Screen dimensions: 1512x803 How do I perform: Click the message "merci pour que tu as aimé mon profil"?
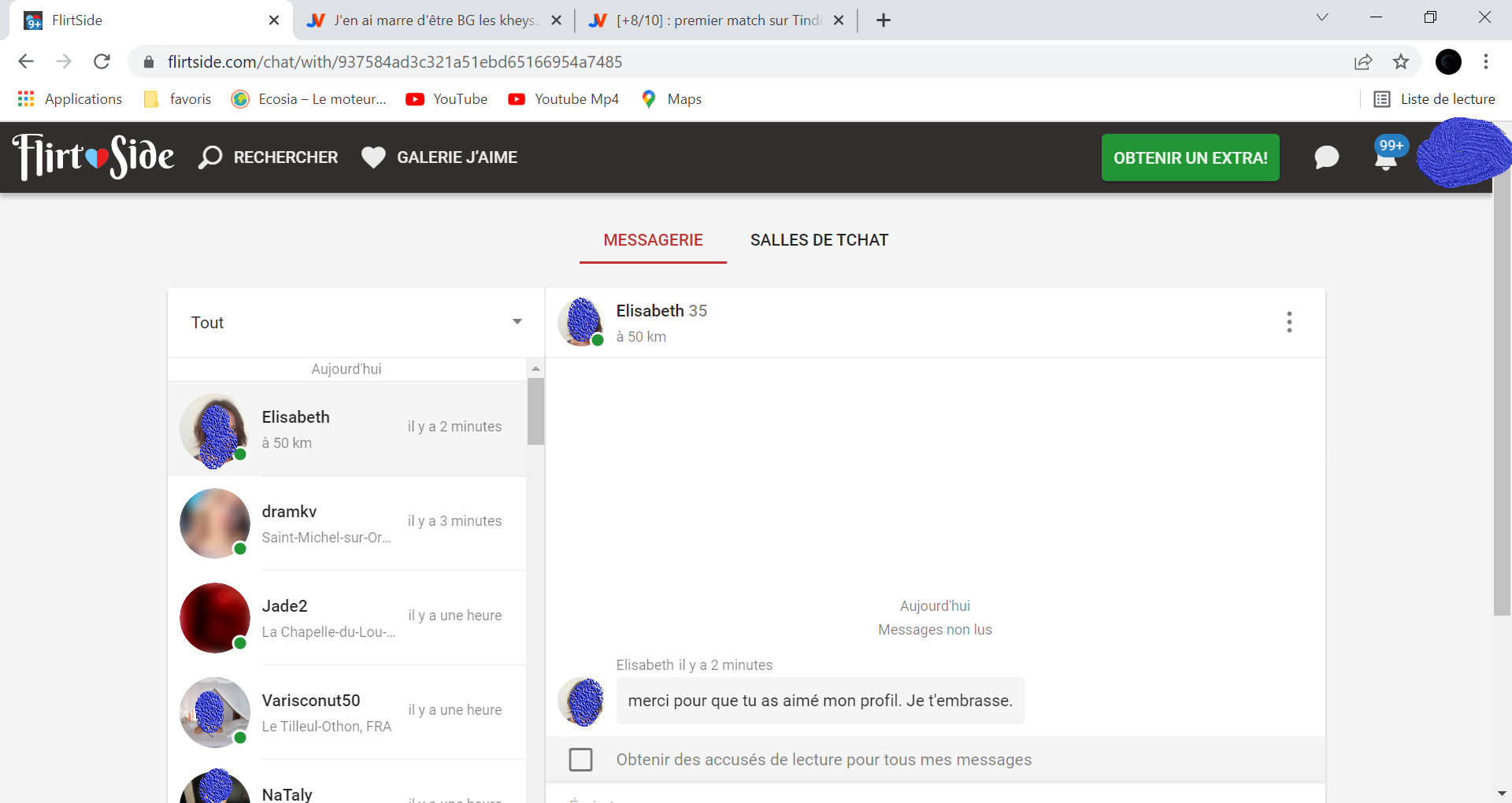pyautogui.click(x=821, y=701)
